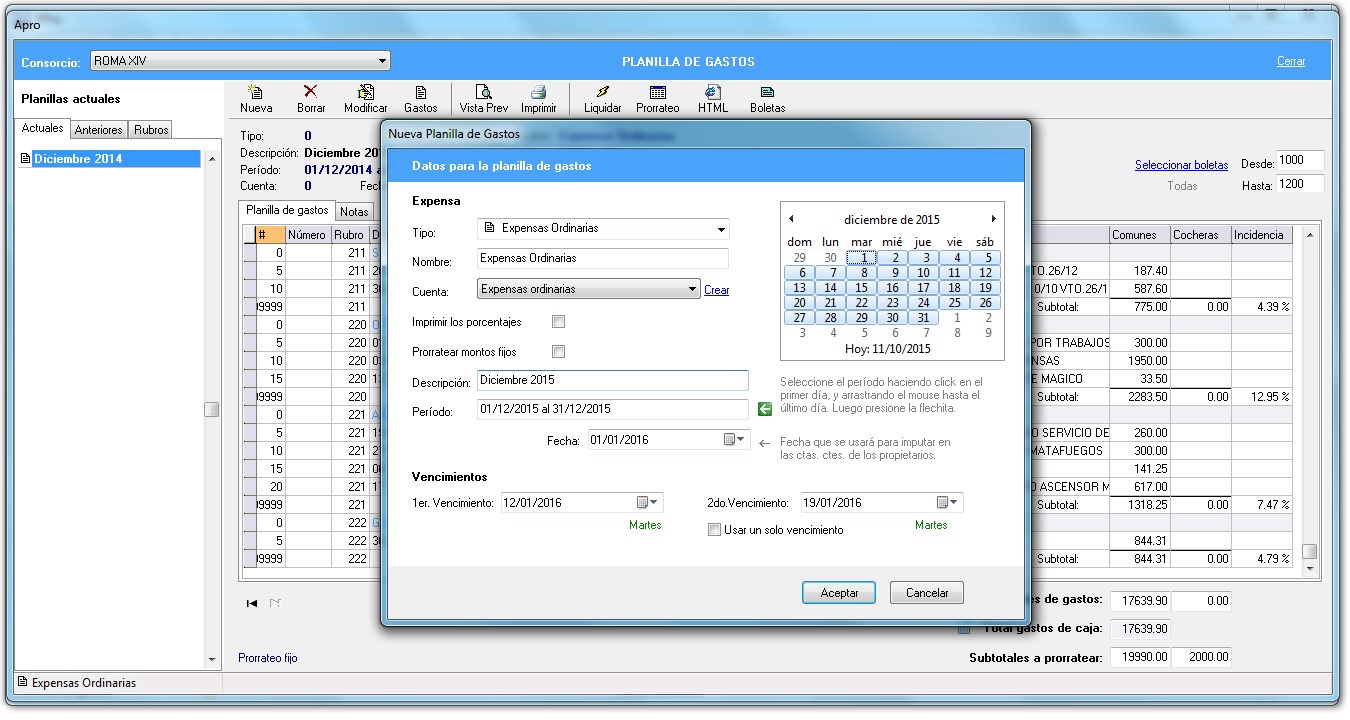Click the Descripción text field
The height and width of the screenshot is (720, 1350).
612,381
